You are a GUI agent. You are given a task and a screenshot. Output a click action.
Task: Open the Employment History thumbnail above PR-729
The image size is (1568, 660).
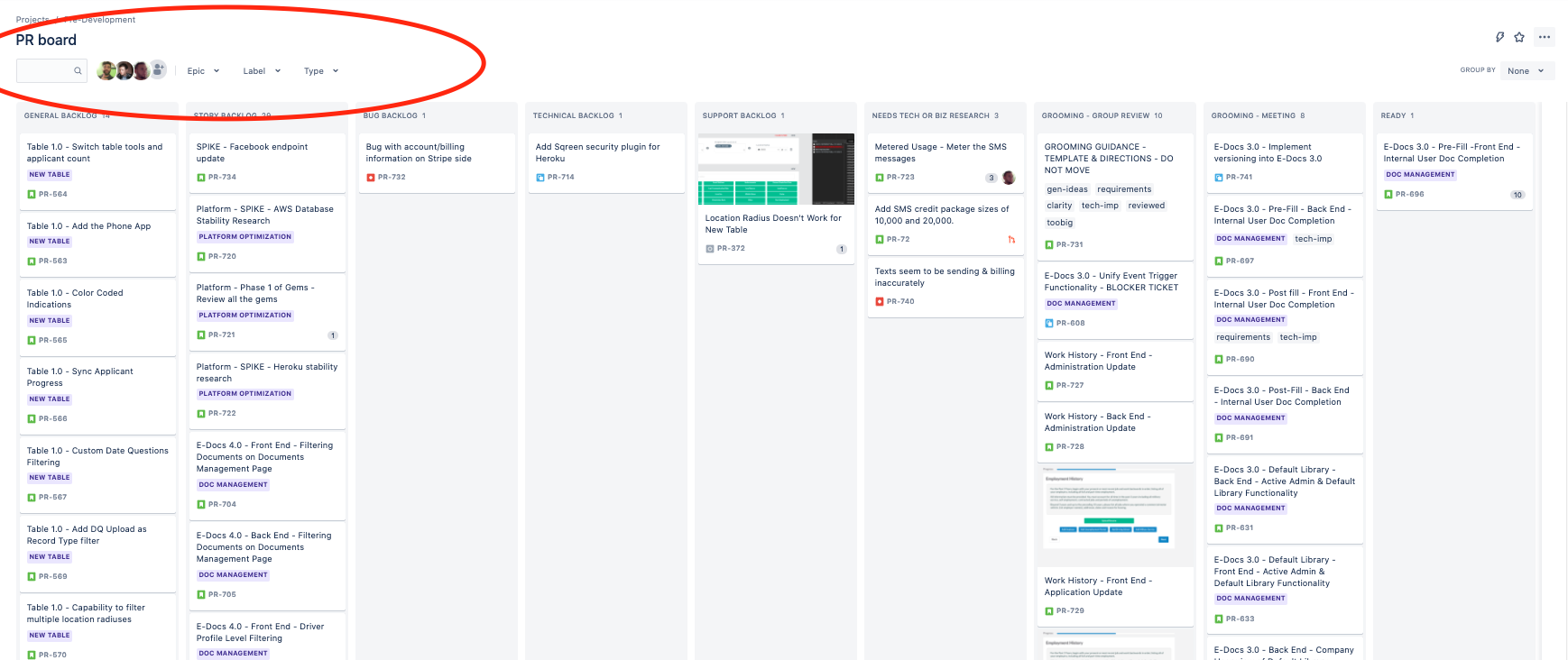coord(1109,510)
